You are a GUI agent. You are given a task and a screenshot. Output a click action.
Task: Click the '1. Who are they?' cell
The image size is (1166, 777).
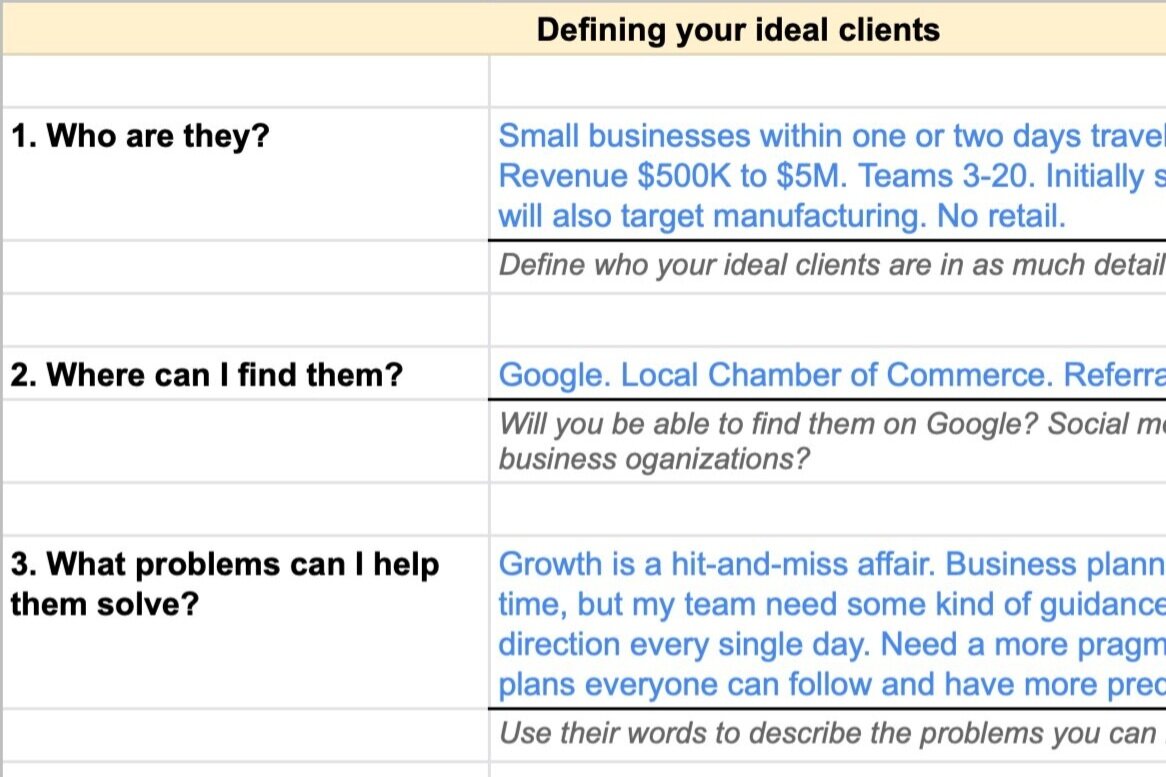click(246, 174)
